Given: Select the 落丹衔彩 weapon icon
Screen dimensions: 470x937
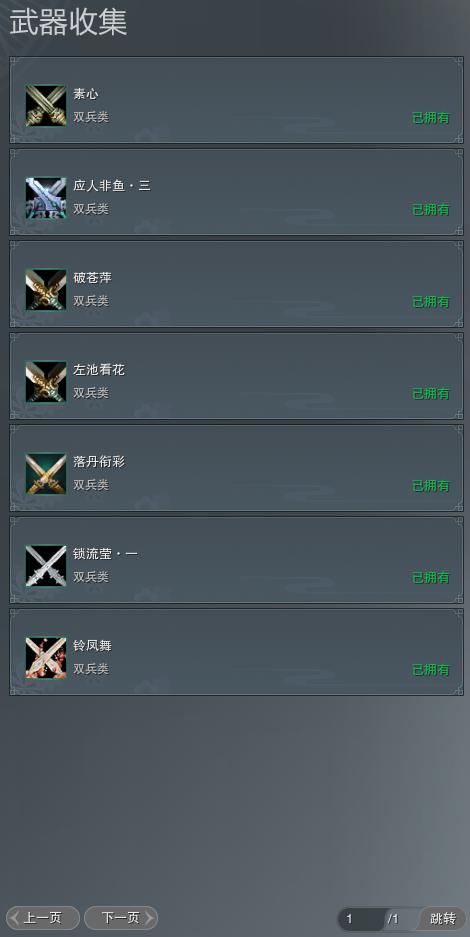Looking at the screenshot, I should (x=46, y=474).
